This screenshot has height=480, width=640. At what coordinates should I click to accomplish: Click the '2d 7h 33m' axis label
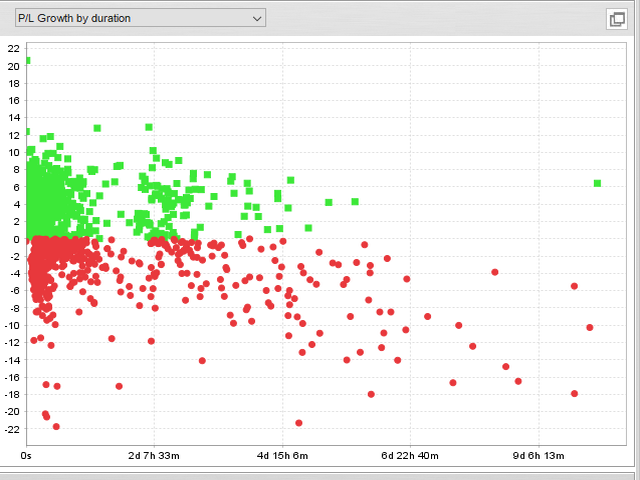(x=154, y=456)
